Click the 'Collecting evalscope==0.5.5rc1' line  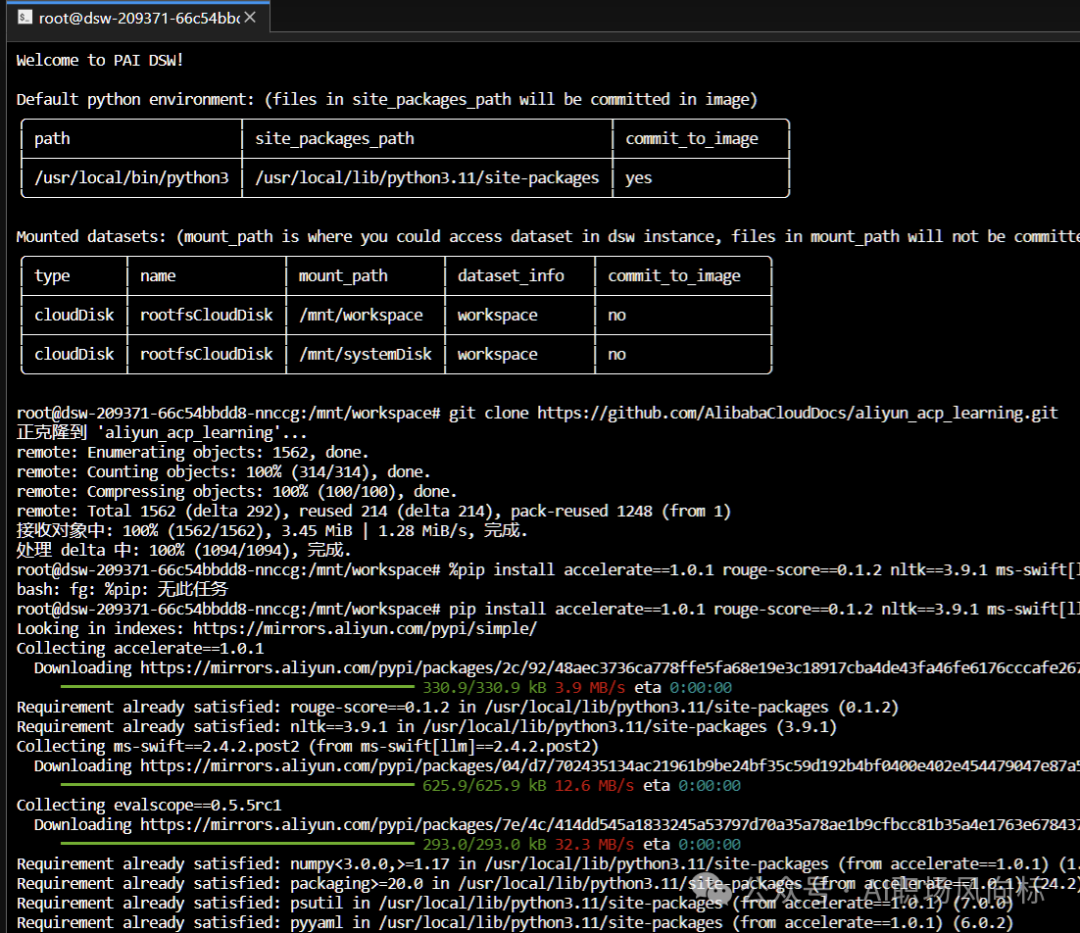(x=149, y=805)
